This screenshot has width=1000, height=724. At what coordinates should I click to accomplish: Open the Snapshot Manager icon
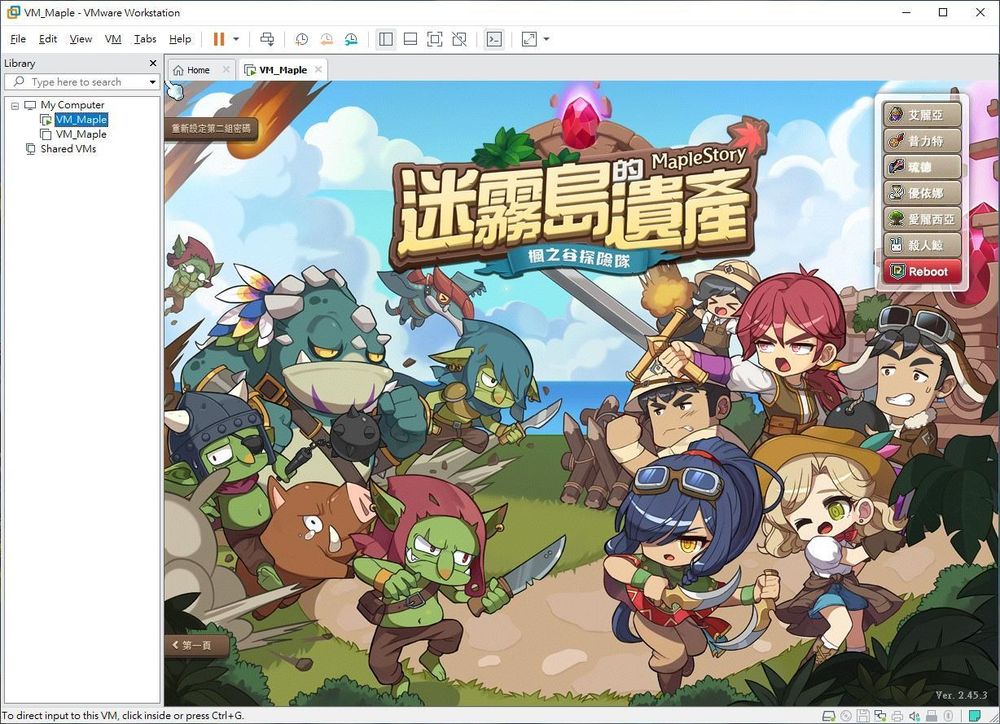point(352,39)
